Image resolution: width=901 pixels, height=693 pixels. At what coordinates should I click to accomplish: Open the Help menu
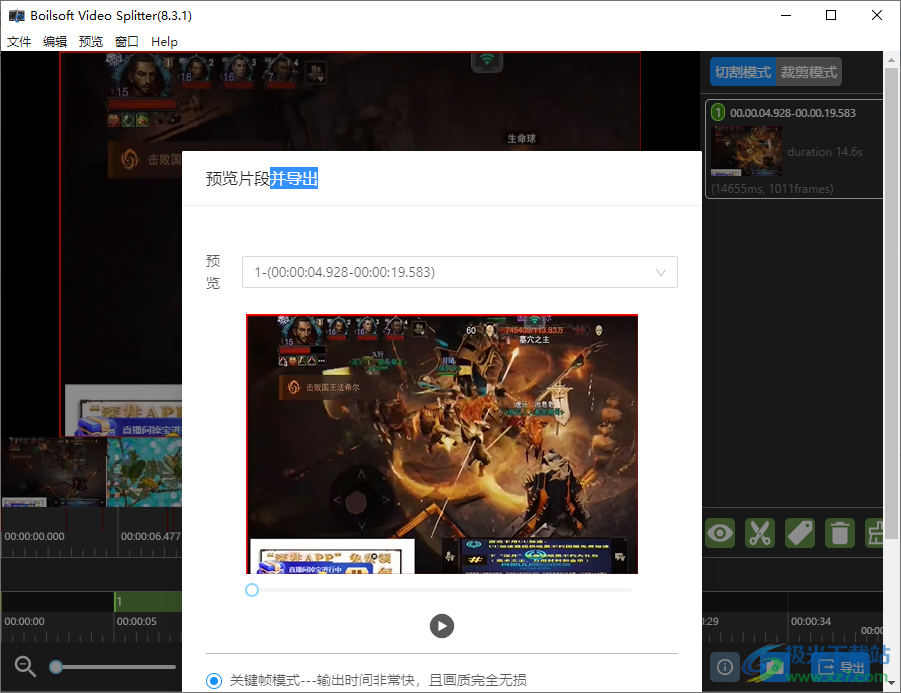click(164, 41)
